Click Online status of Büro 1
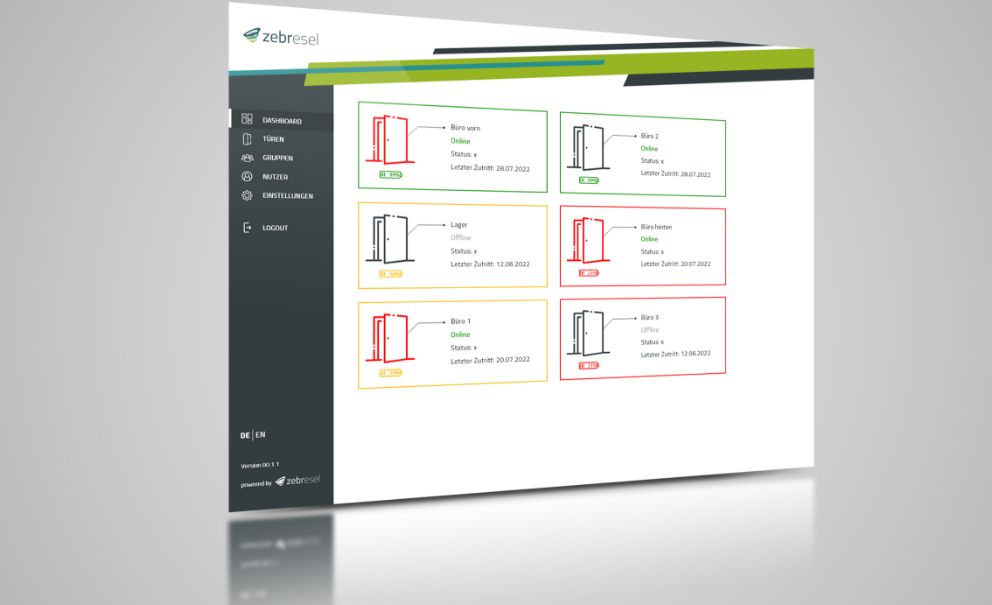 [460, 335]
